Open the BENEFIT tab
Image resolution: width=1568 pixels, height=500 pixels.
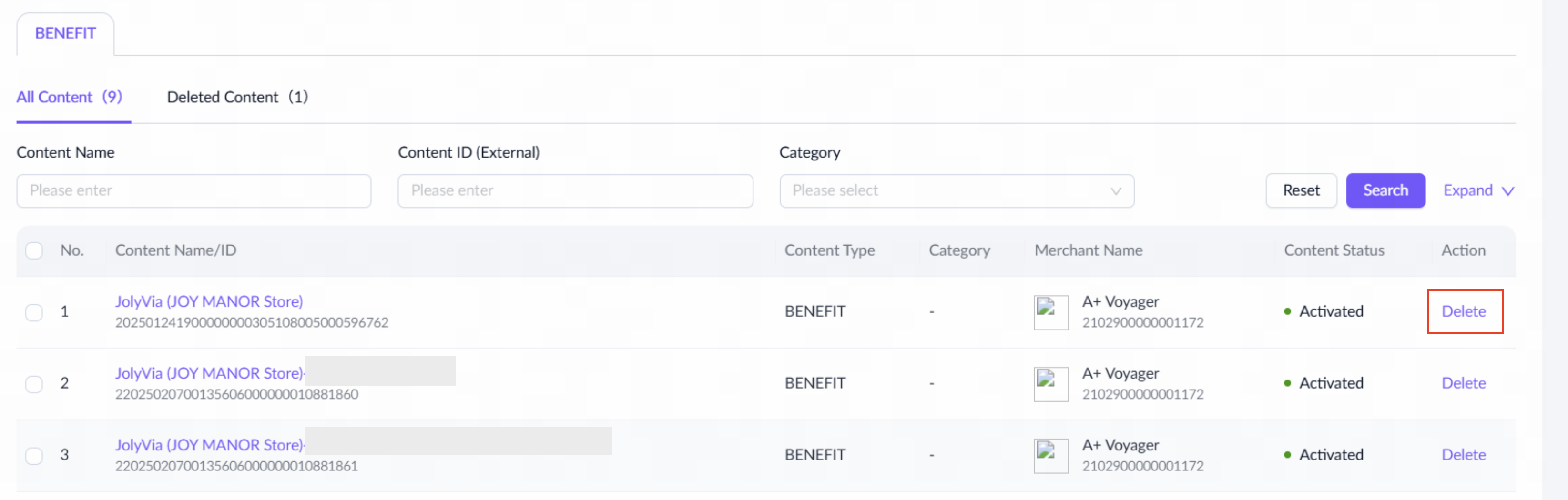[65, 33]
